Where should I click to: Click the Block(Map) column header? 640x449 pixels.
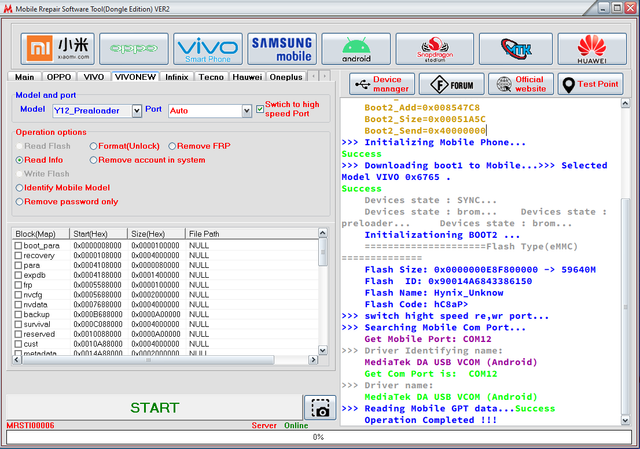click(x=41, y=234)
